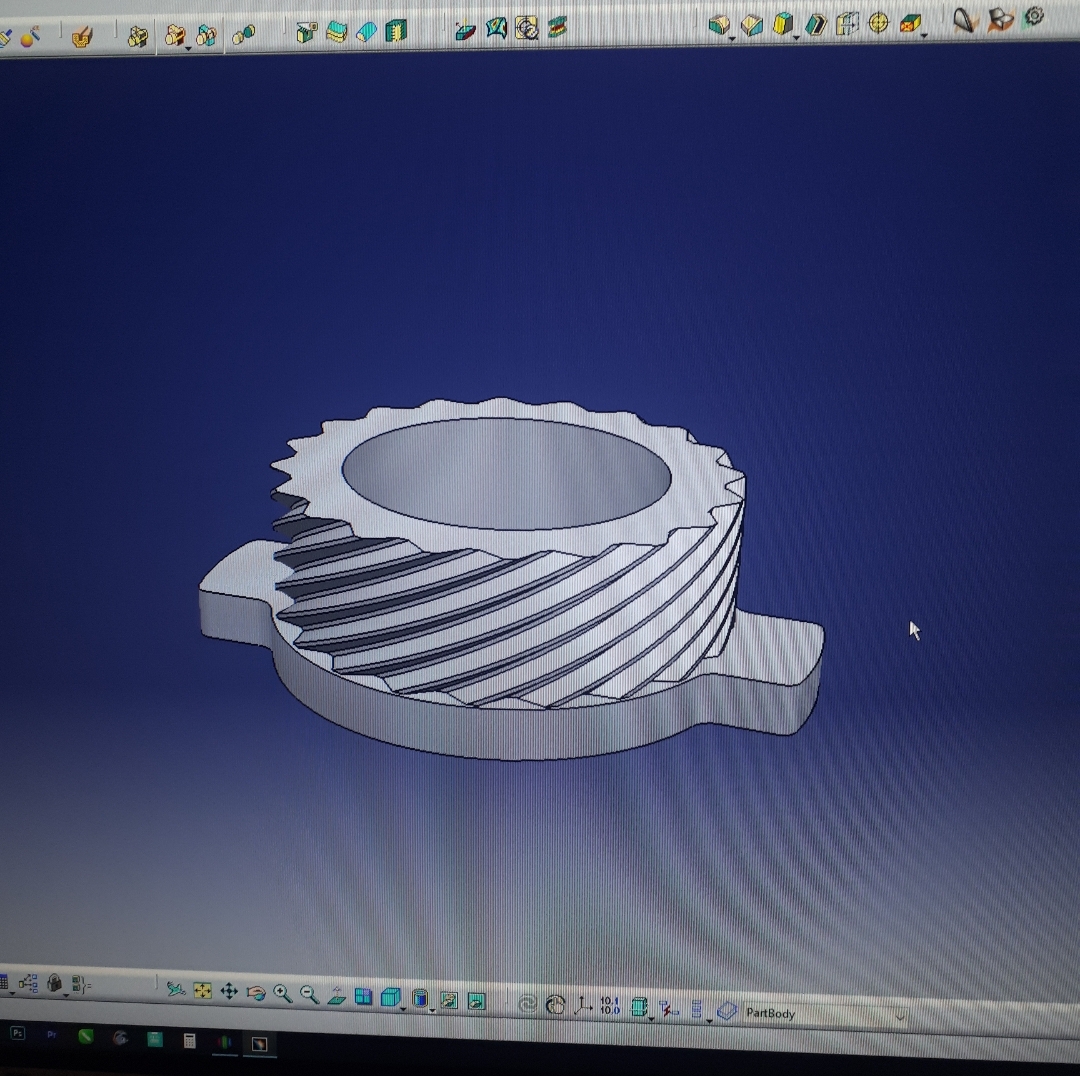
Task: Select the Split surface-based feature icon
Action: pyautogui.click(x=306, y=32)
